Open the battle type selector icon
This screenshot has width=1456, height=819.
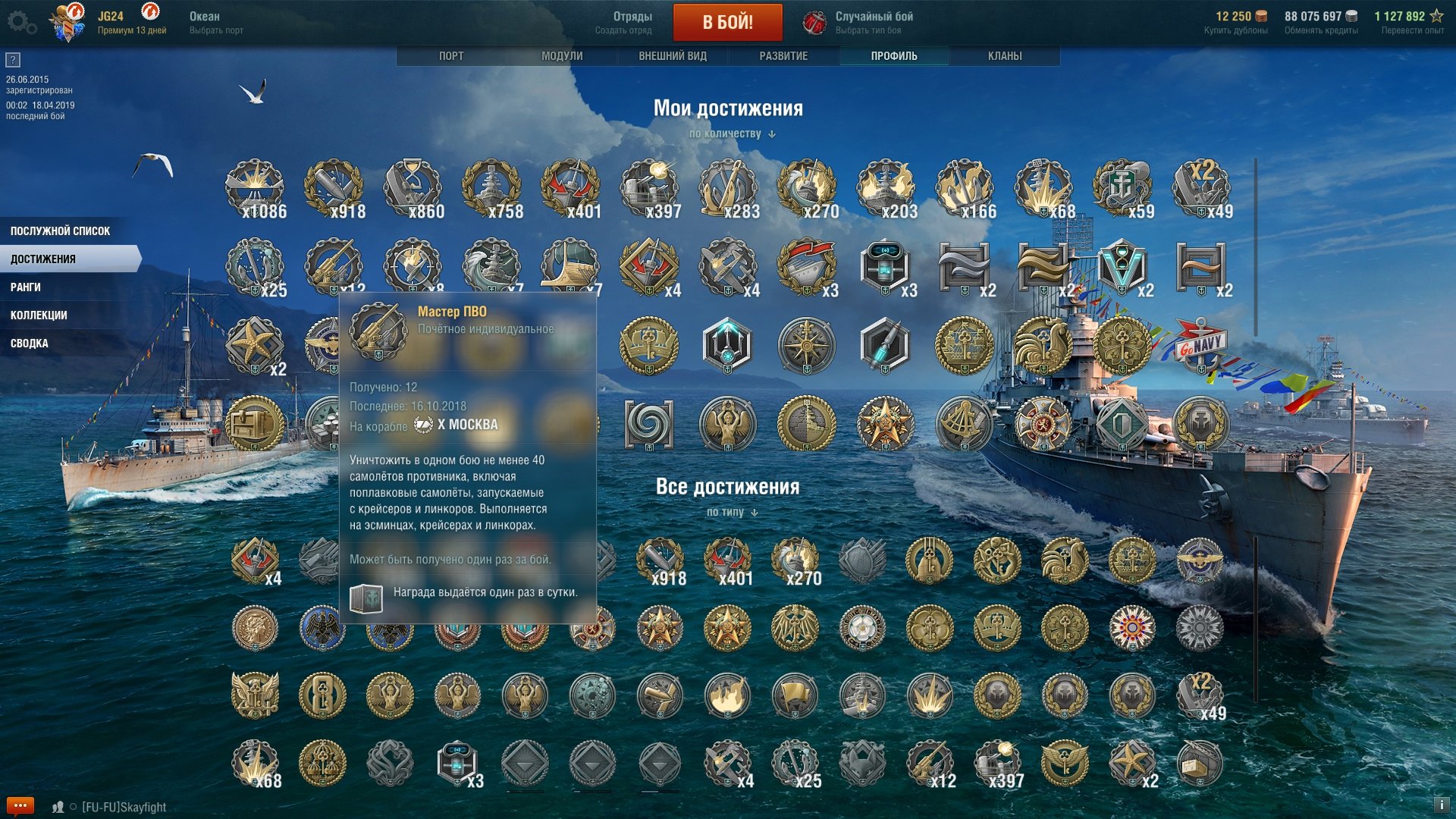pos(814,22)
